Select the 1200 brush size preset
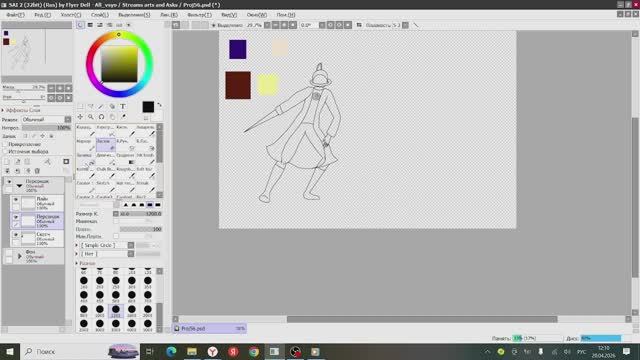Screen dimensions: 640x360 point(116,311)
